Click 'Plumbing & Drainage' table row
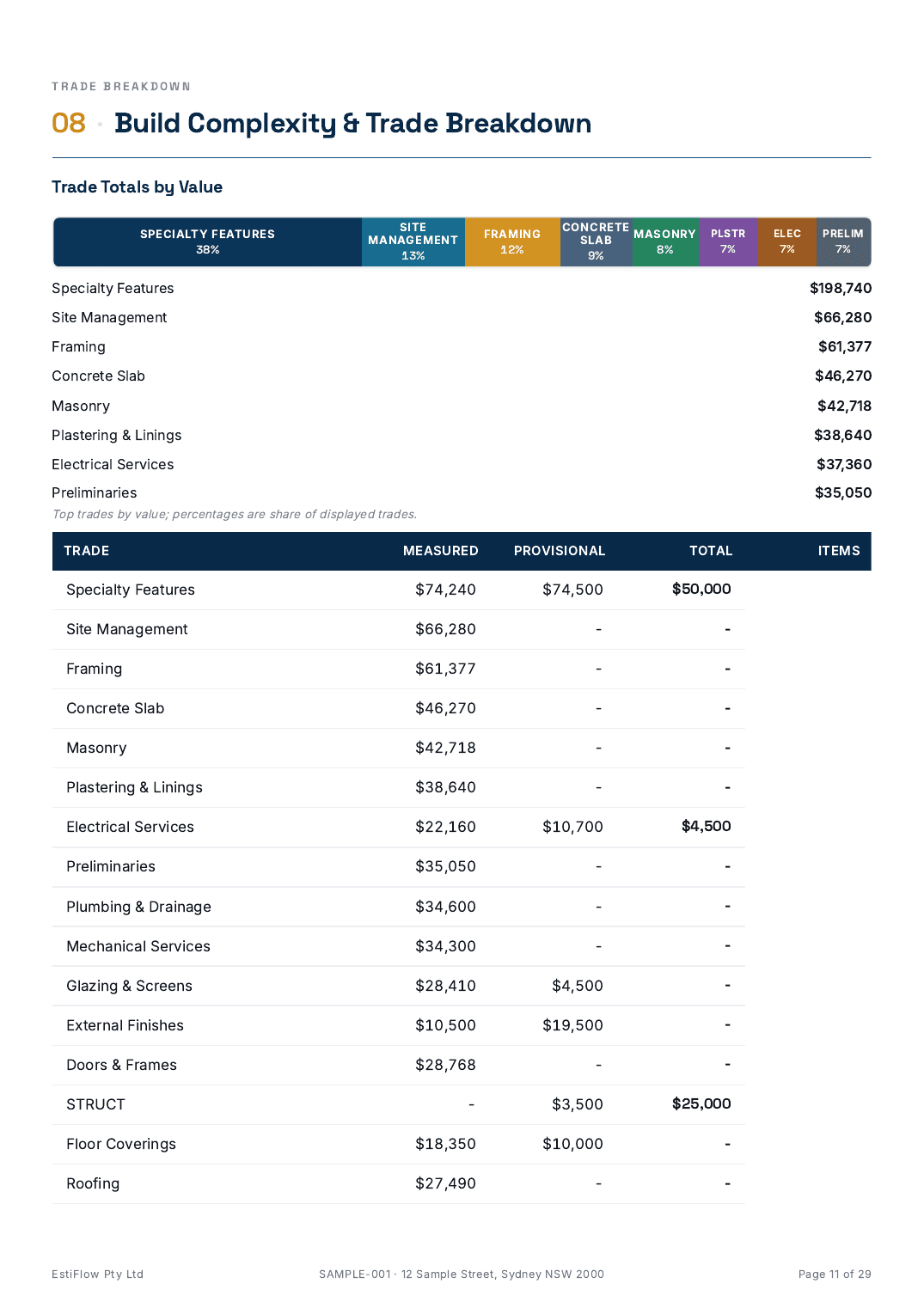Viewport: 924px width, 1308px height. click(x=398, y=908)
